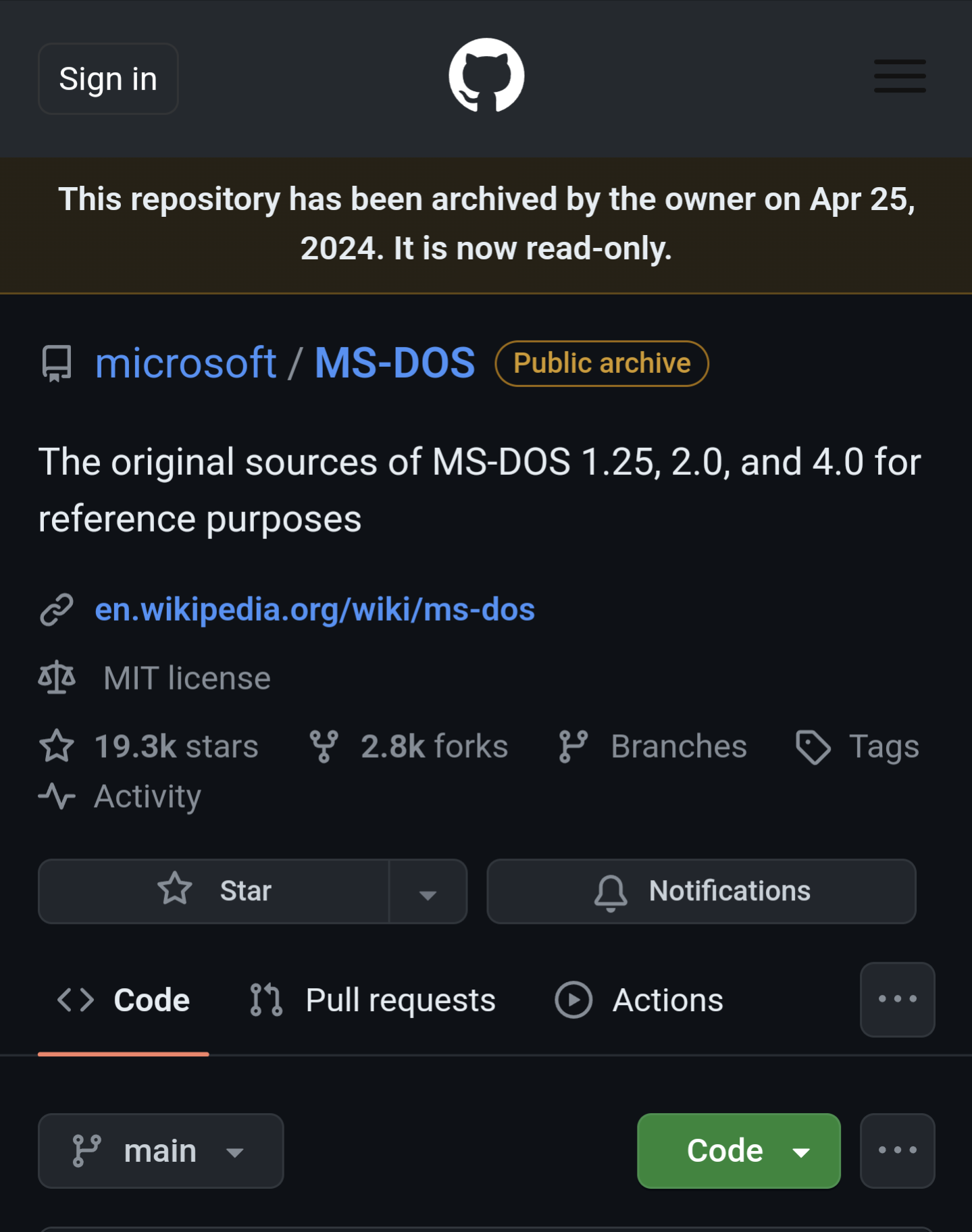Click the link icon beside the Wikipedia URL
Viewport: 972px width, 1232px height.
[x=57, y=609]
